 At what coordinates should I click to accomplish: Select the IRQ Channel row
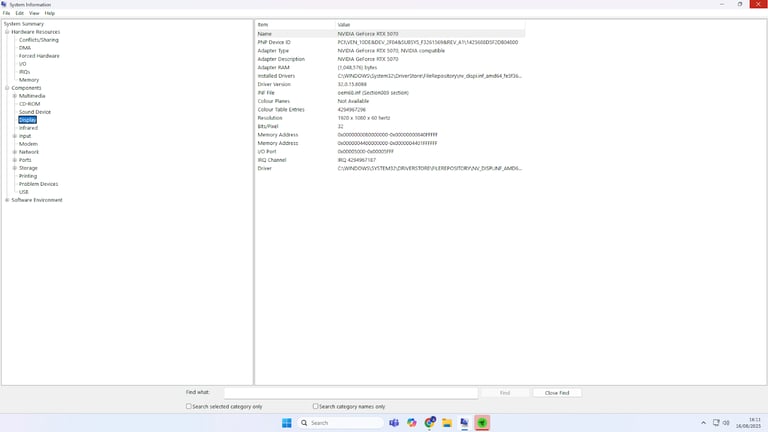click(390, 160)
